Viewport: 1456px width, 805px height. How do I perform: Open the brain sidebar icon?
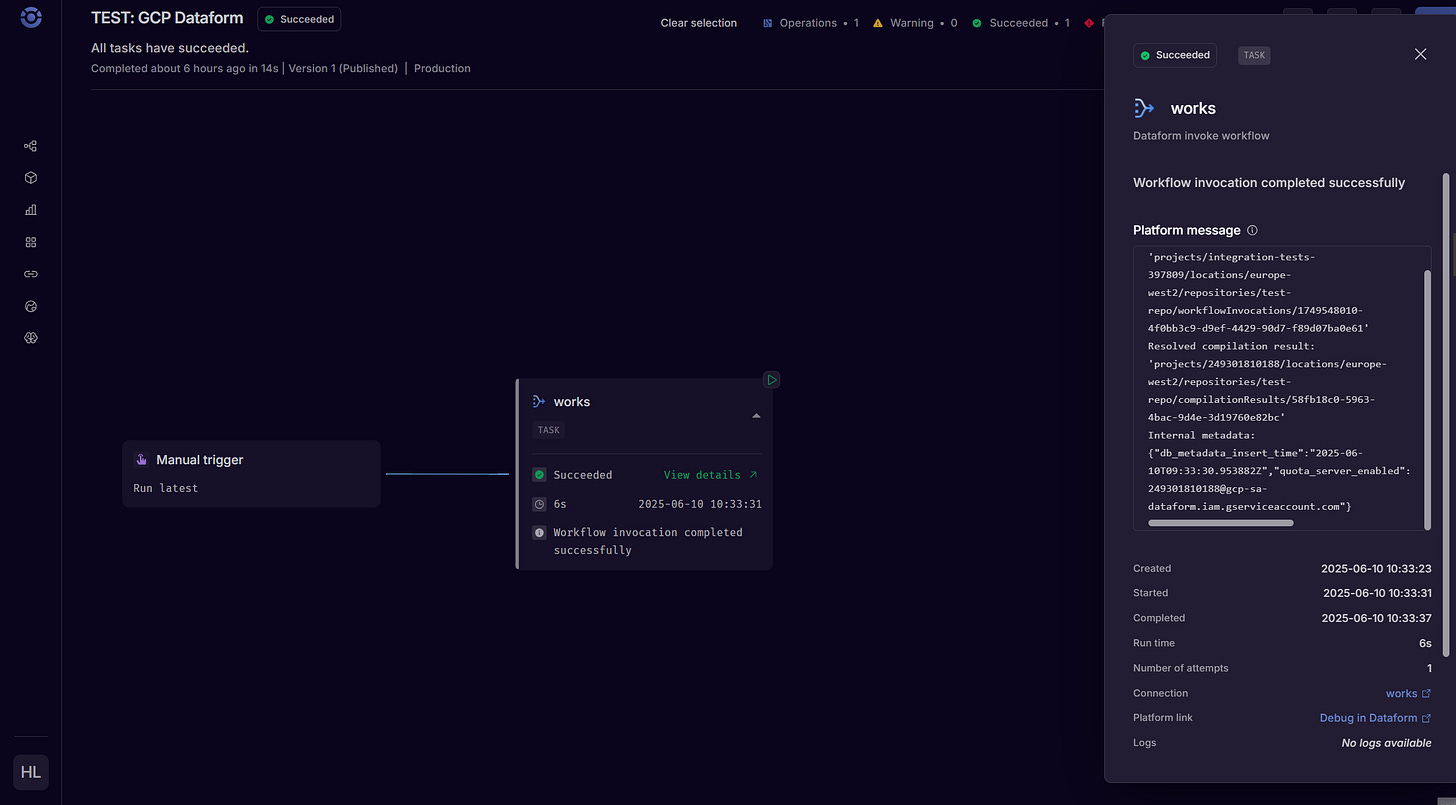31,338
